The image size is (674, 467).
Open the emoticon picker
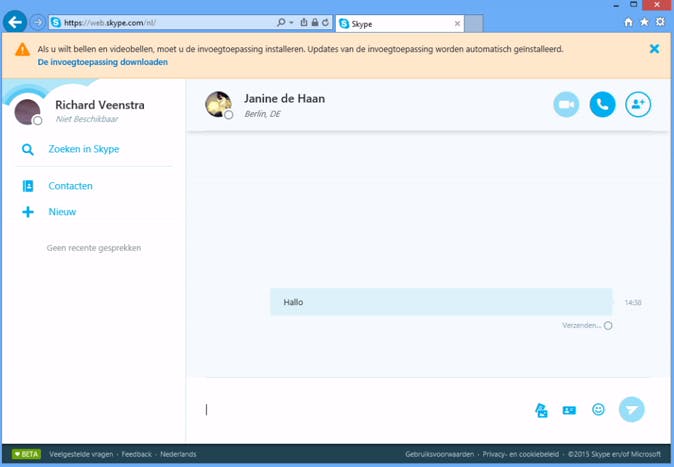pyautogui.click(x=598, y=409)
